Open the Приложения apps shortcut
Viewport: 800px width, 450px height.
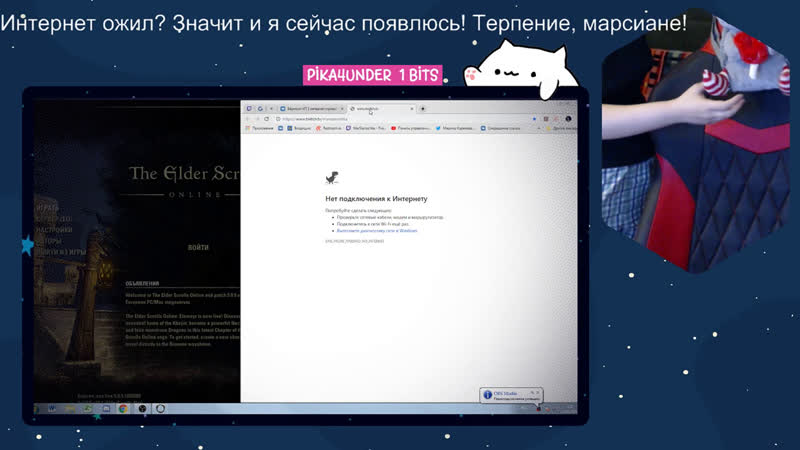[x=260, y=128]
